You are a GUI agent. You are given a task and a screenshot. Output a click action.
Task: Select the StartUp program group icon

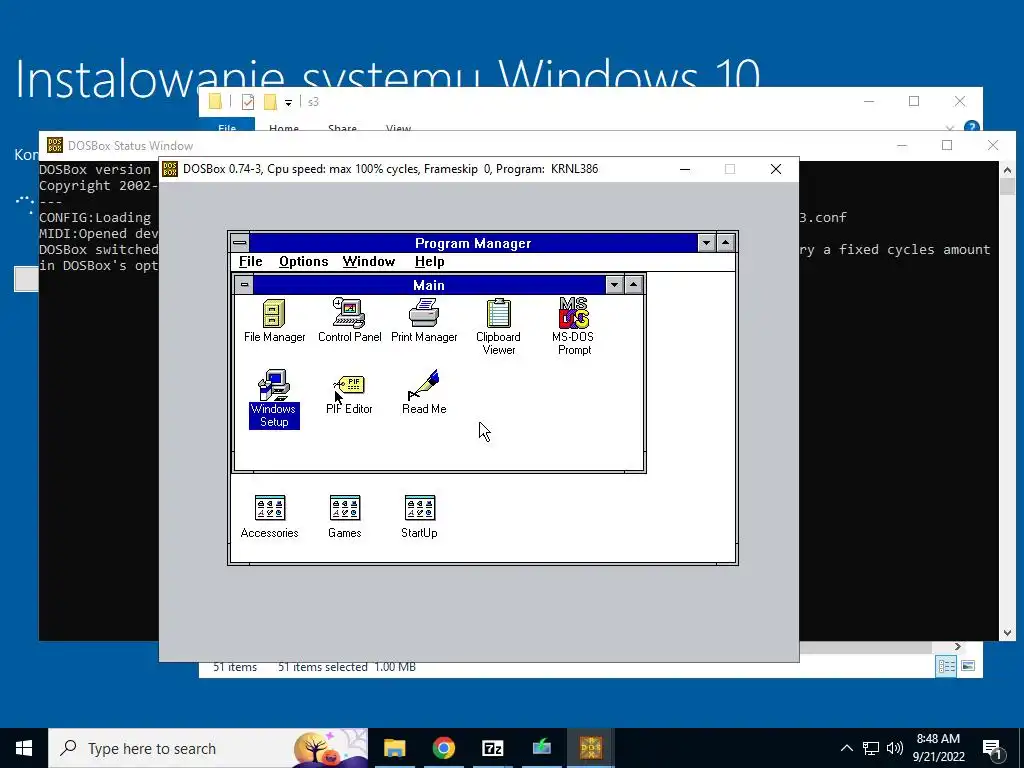click(x=419, y=517)
